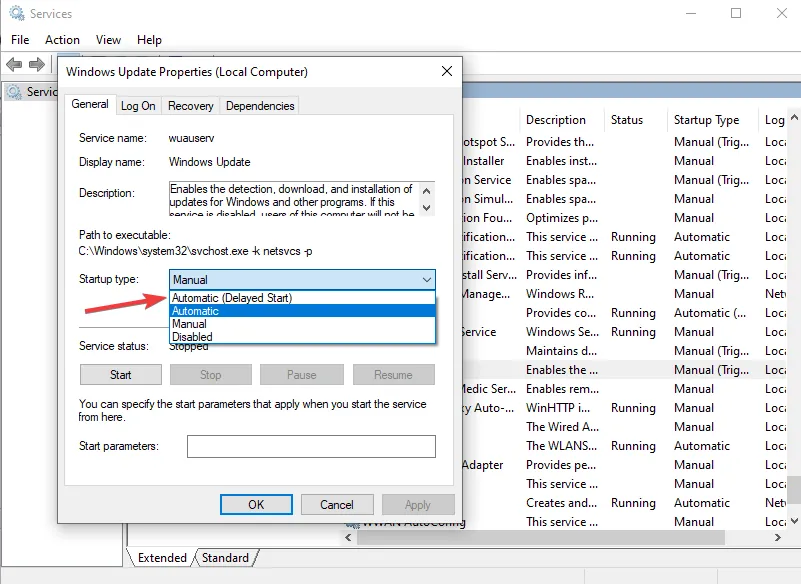Click the Forward arrow toolbar icon
This screenshot has width=801, height=584.
click(x=37, y=64)
